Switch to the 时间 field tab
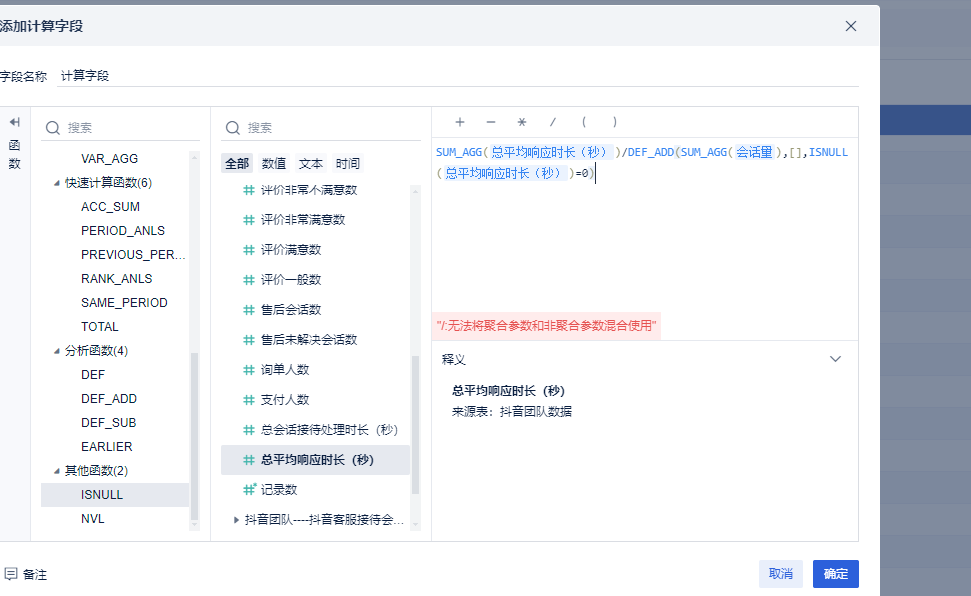Screen dimensions: 971x596 [x=348, y=164]
